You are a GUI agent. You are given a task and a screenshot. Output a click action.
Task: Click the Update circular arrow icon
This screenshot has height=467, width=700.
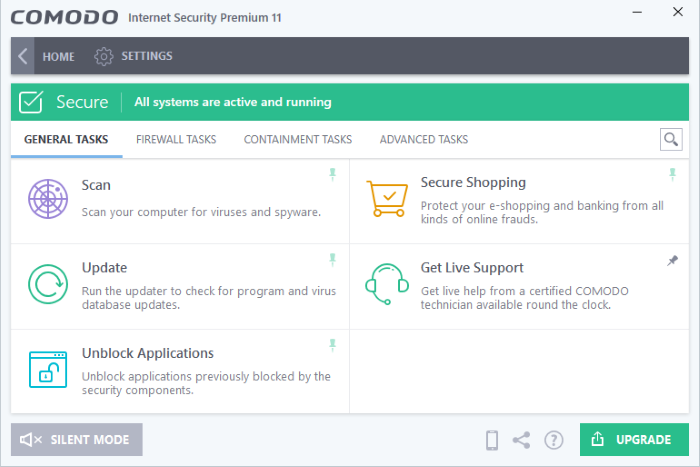coord(48,284)
